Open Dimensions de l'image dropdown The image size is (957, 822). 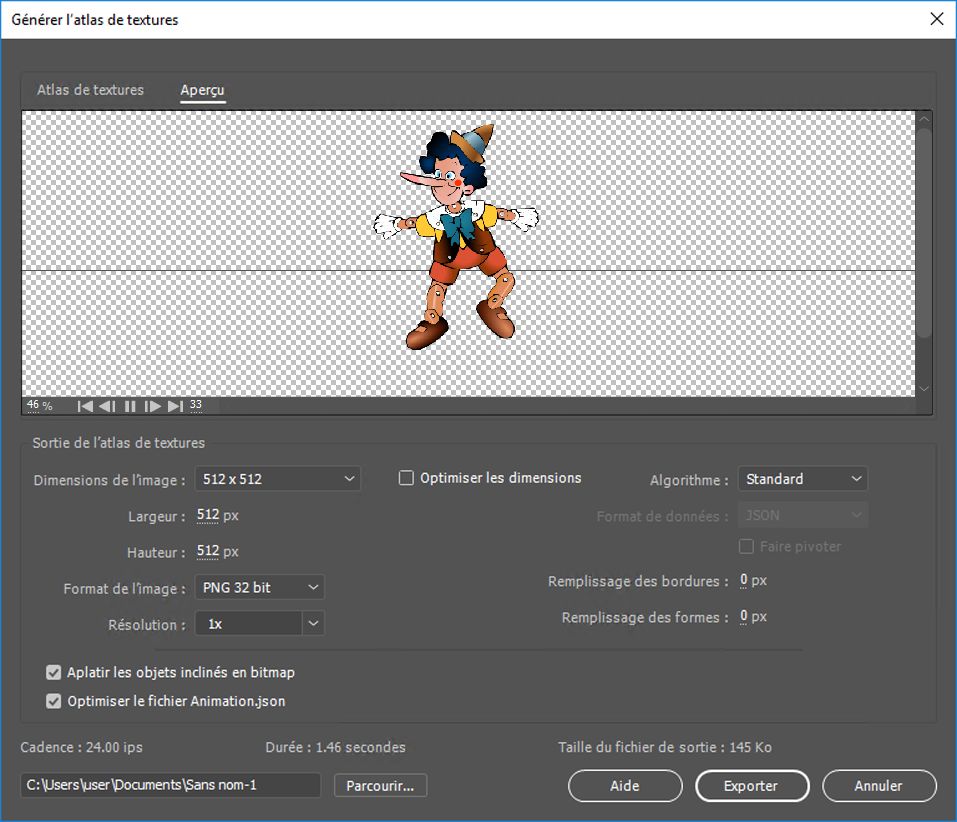click(x=277, y=479)
